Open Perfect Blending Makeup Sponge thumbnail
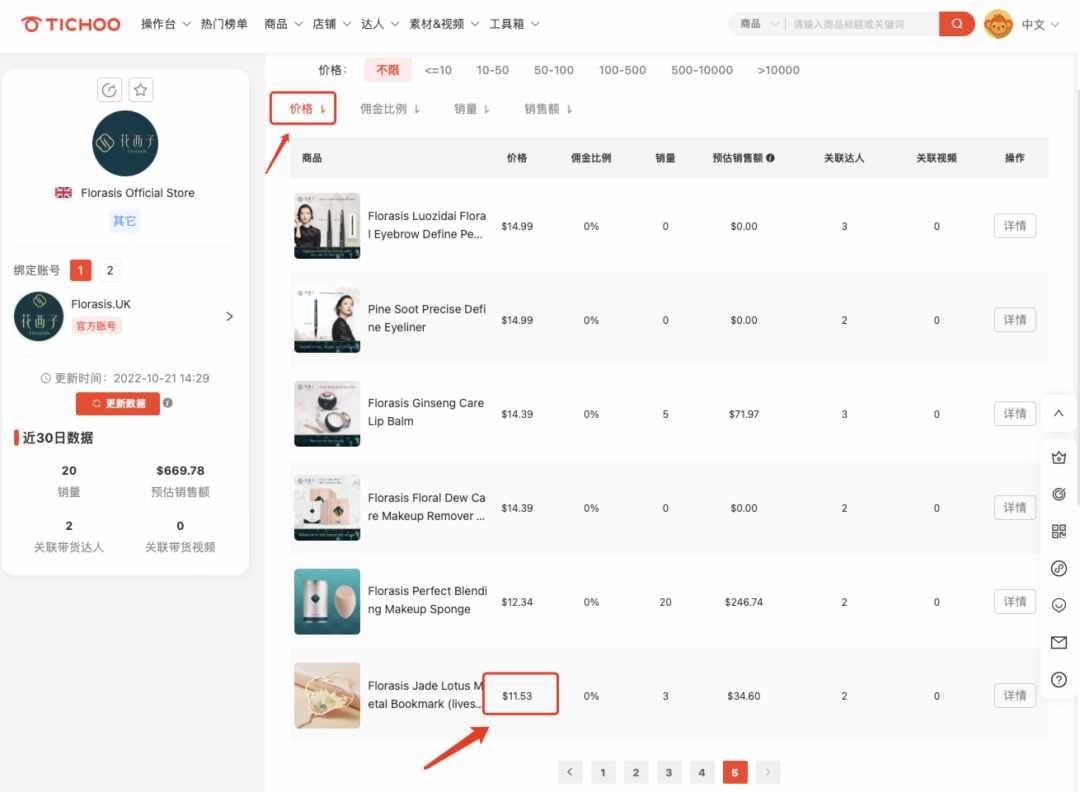The height and width of the screenshot is (792, 1080). (x=327, y=602)
